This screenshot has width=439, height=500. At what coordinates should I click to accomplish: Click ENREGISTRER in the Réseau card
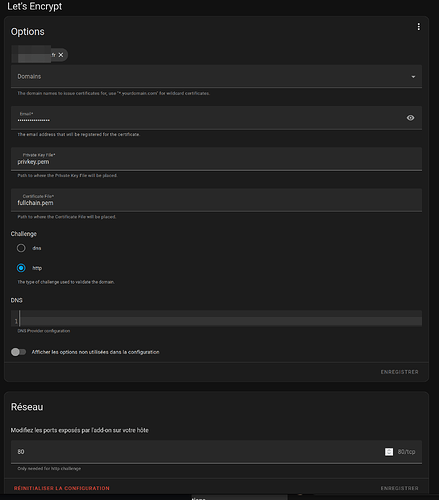pyautogui.click(x=399, y=488)
